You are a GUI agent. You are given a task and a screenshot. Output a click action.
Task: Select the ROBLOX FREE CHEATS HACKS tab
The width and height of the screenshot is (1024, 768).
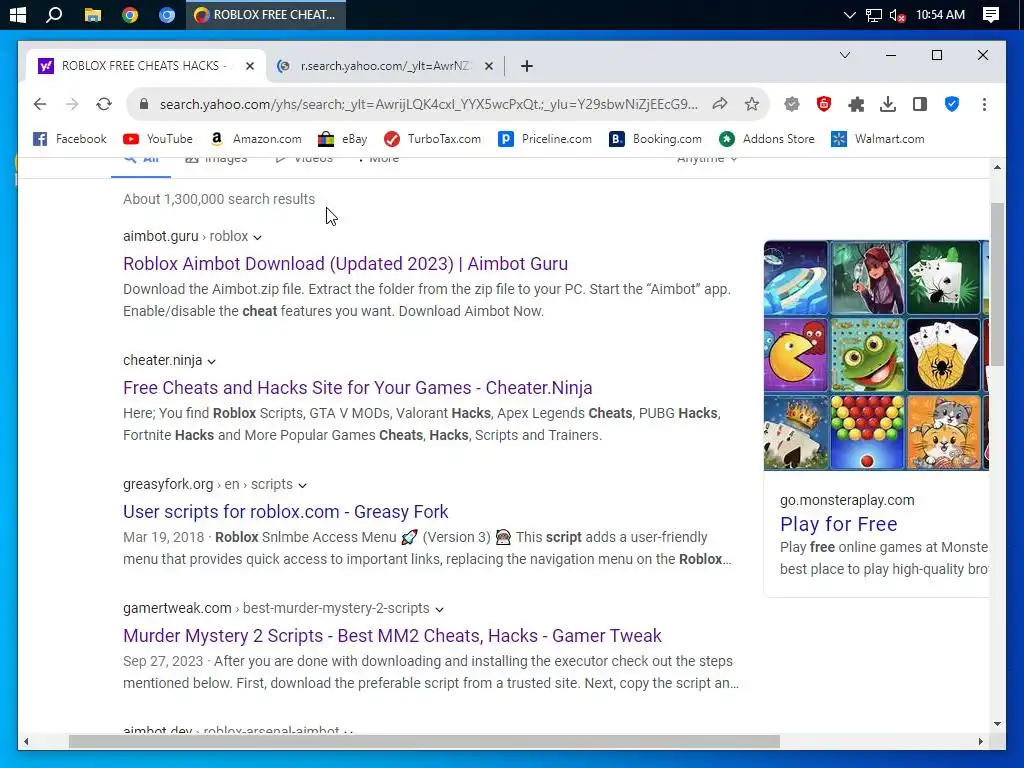tap(146, 66)
